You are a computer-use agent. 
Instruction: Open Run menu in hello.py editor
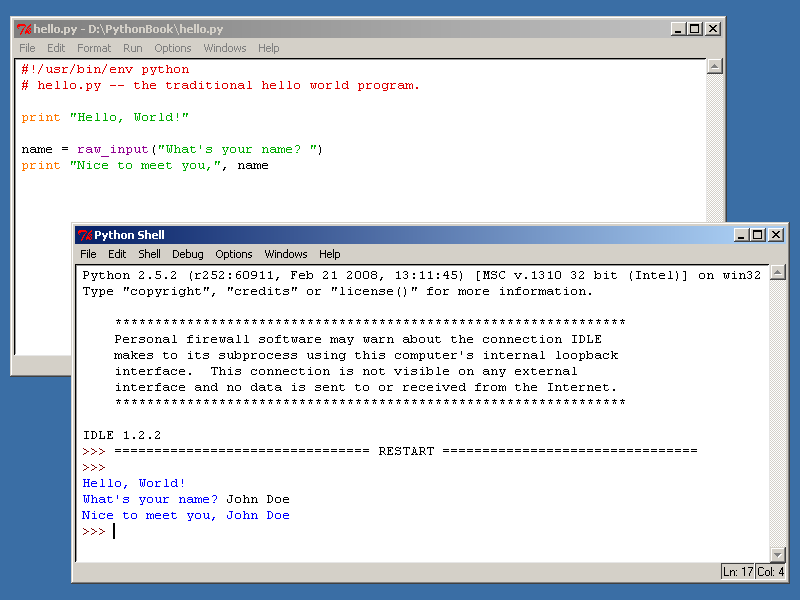click(133, 48)
